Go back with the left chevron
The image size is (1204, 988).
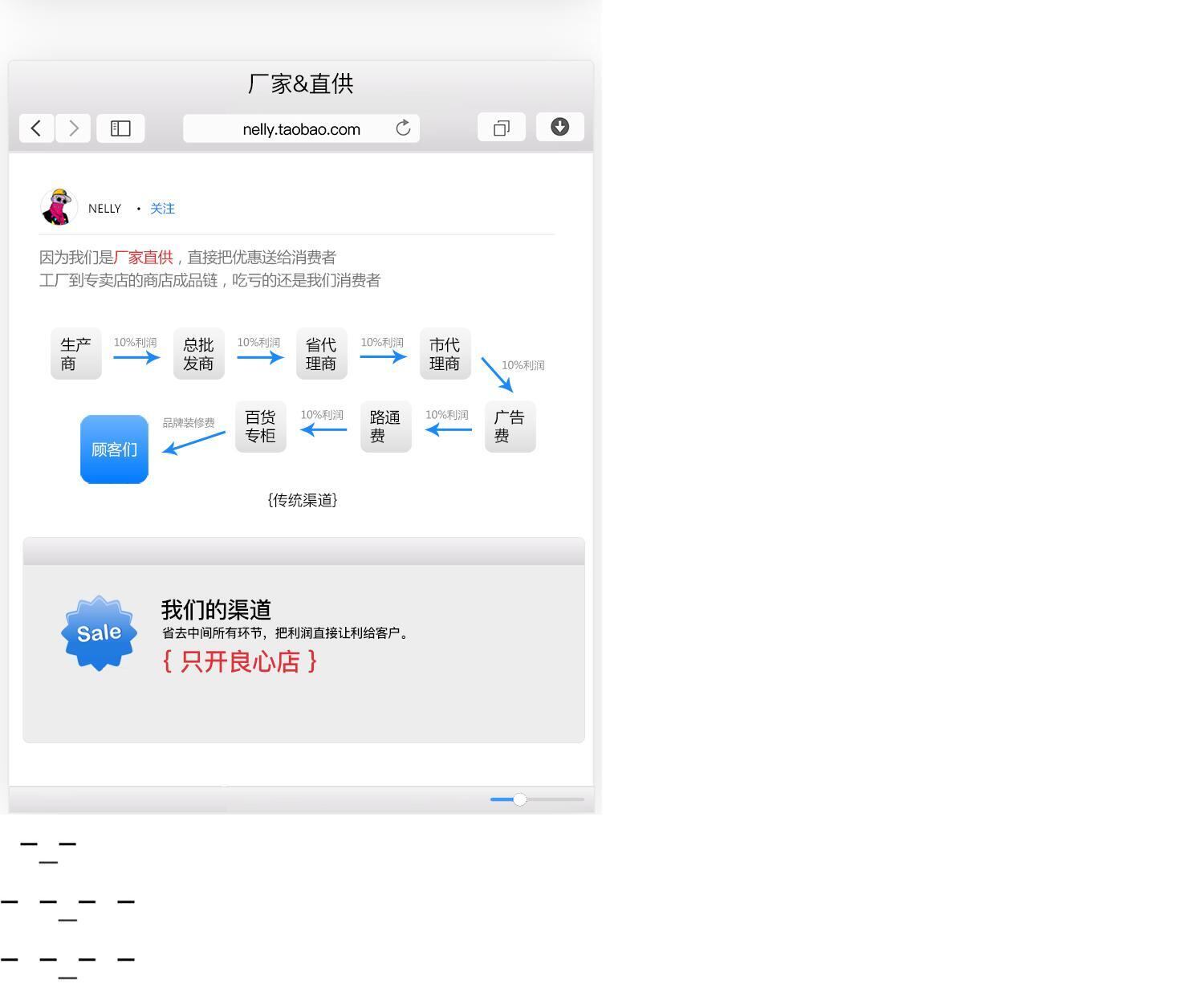[36, 128]
